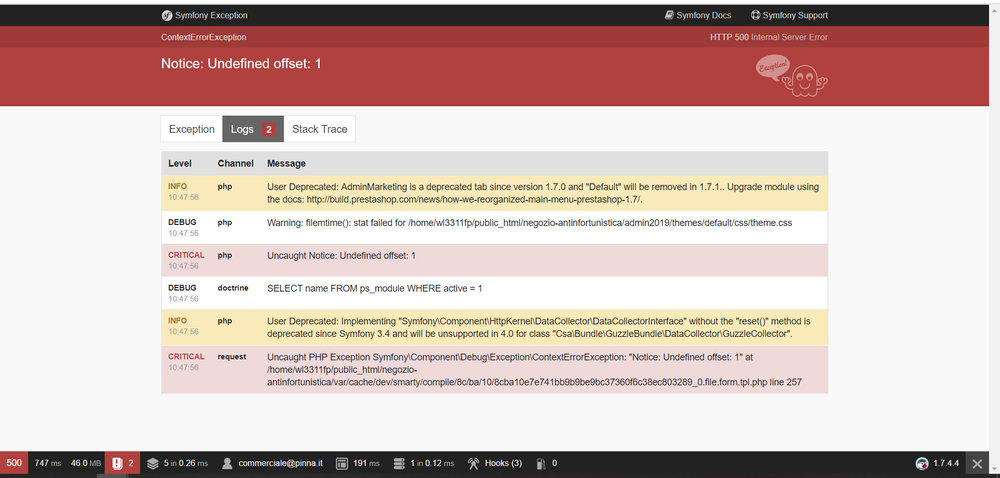Click the database icon in debug toolbar
This screenshot has height=478, width=1000.
[399, 463]
